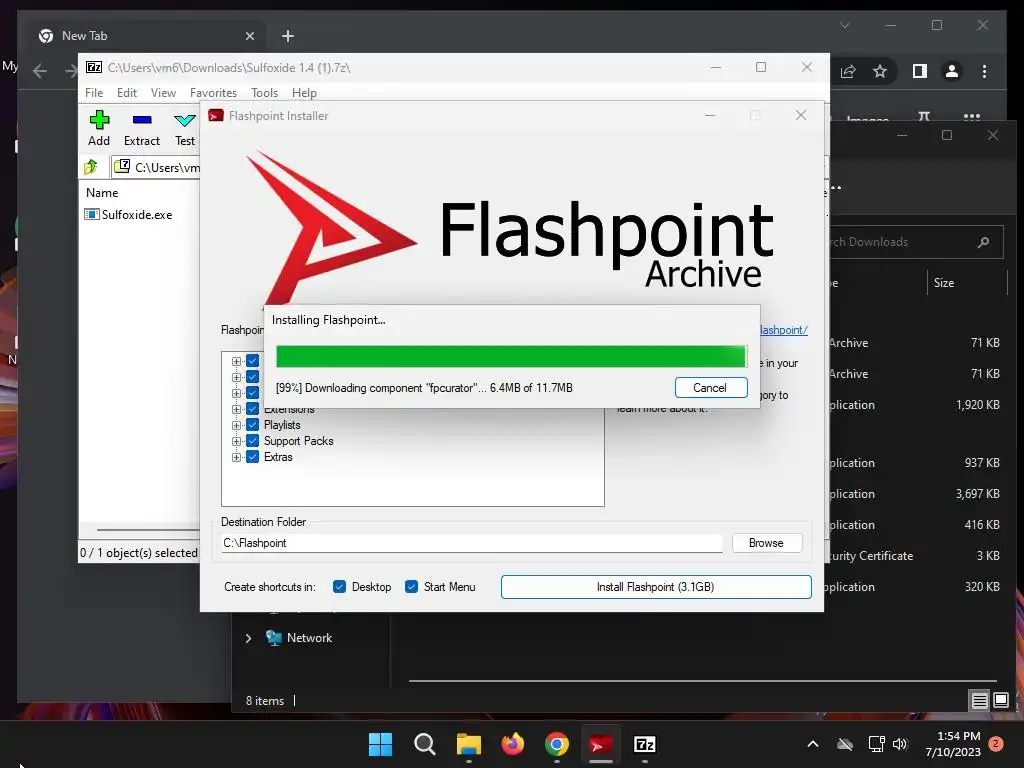Viewport: 1024px width, 768px height.
Task: Open a new Chrome tab
Action: pyautogui.click(x=288, y=37)
